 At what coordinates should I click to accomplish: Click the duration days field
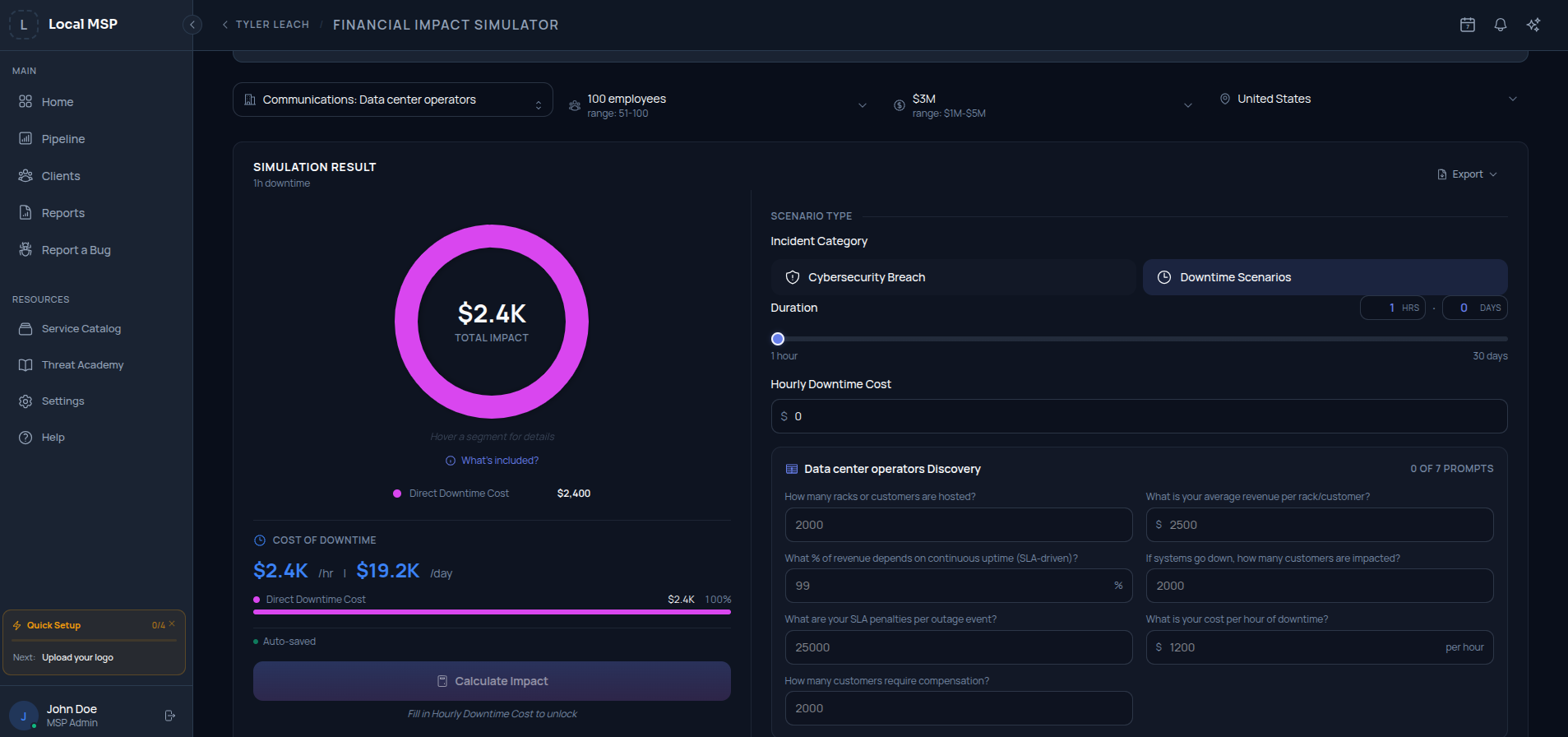tap(1475, 308)
